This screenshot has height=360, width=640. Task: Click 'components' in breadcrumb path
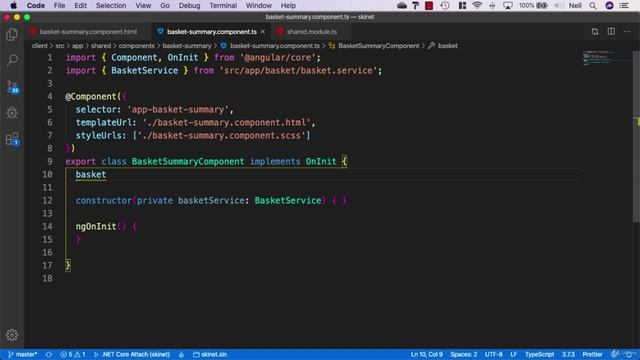pyautogui.click(x=136, y=46)
